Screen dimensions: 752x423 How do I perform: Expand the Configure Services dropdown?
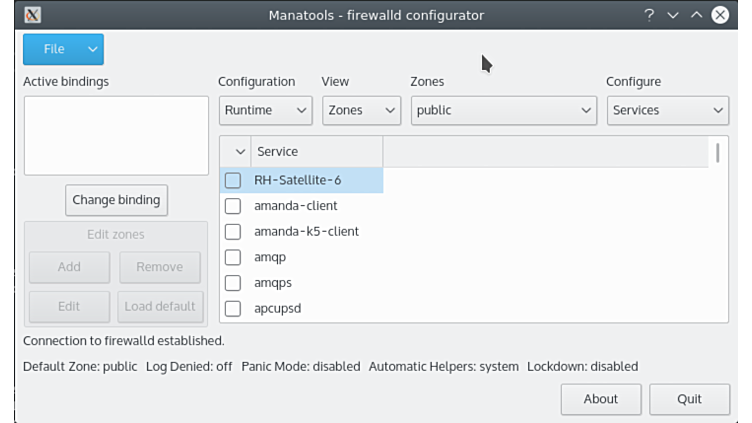point(667,110)
